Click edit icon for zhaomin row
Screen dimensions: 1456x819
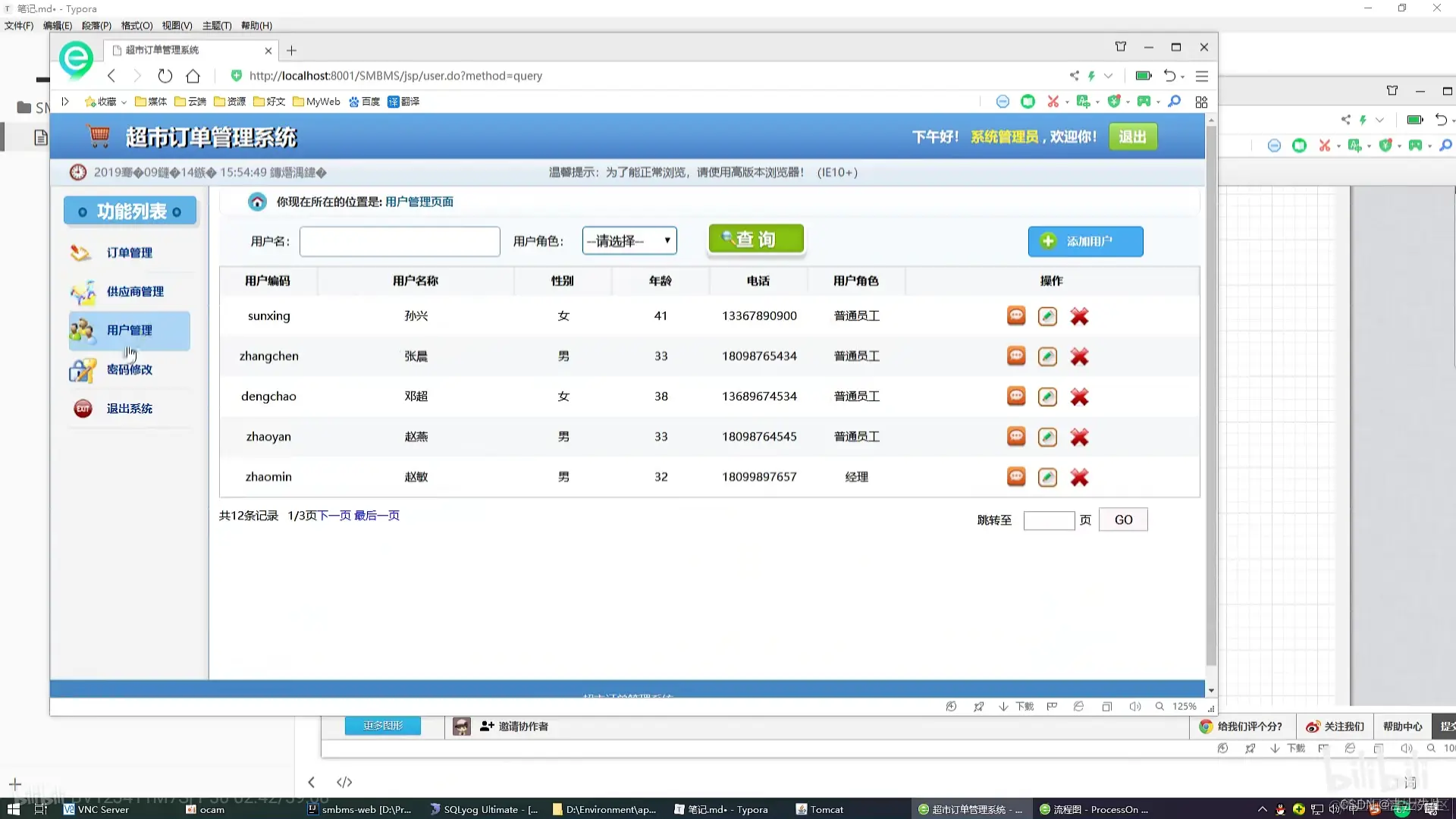1047,477
